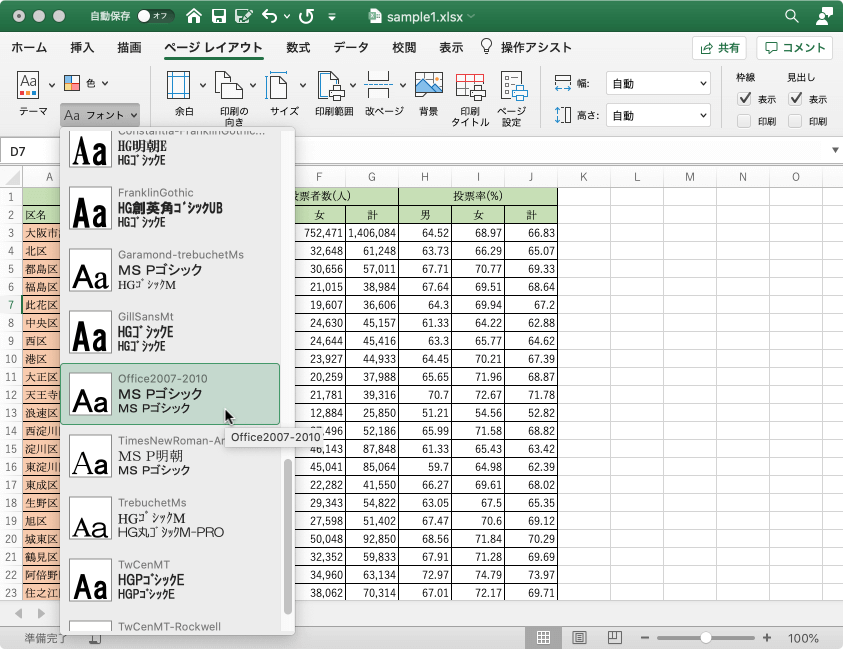Open the Orientation (印刷の向き) icon

point(228,87)
